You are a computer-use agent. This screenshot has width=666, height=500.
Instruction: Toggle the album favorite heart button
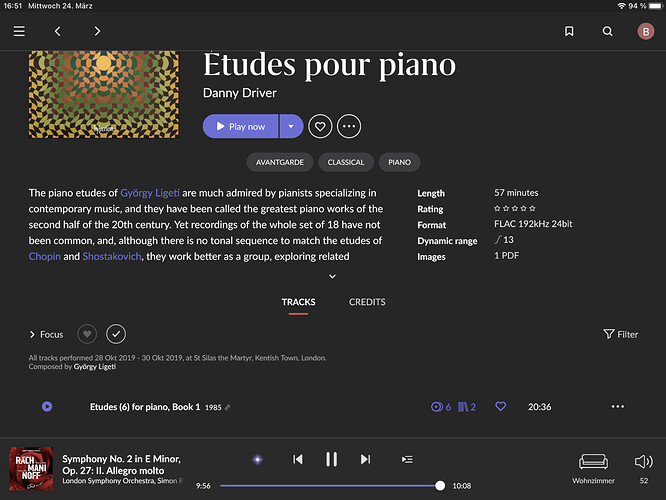(320, 126)
